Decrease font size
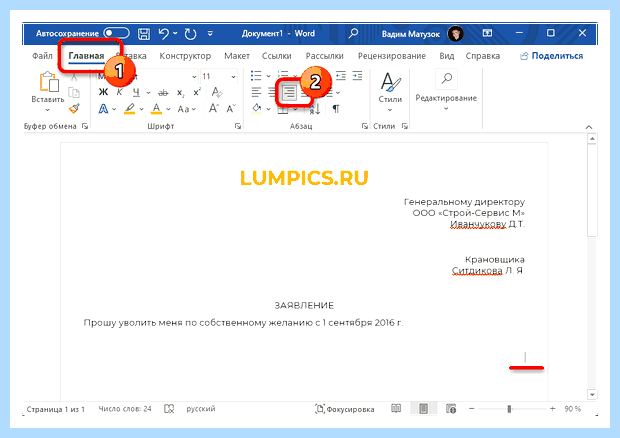The image size is (620, 438). (x=231, y=108)
